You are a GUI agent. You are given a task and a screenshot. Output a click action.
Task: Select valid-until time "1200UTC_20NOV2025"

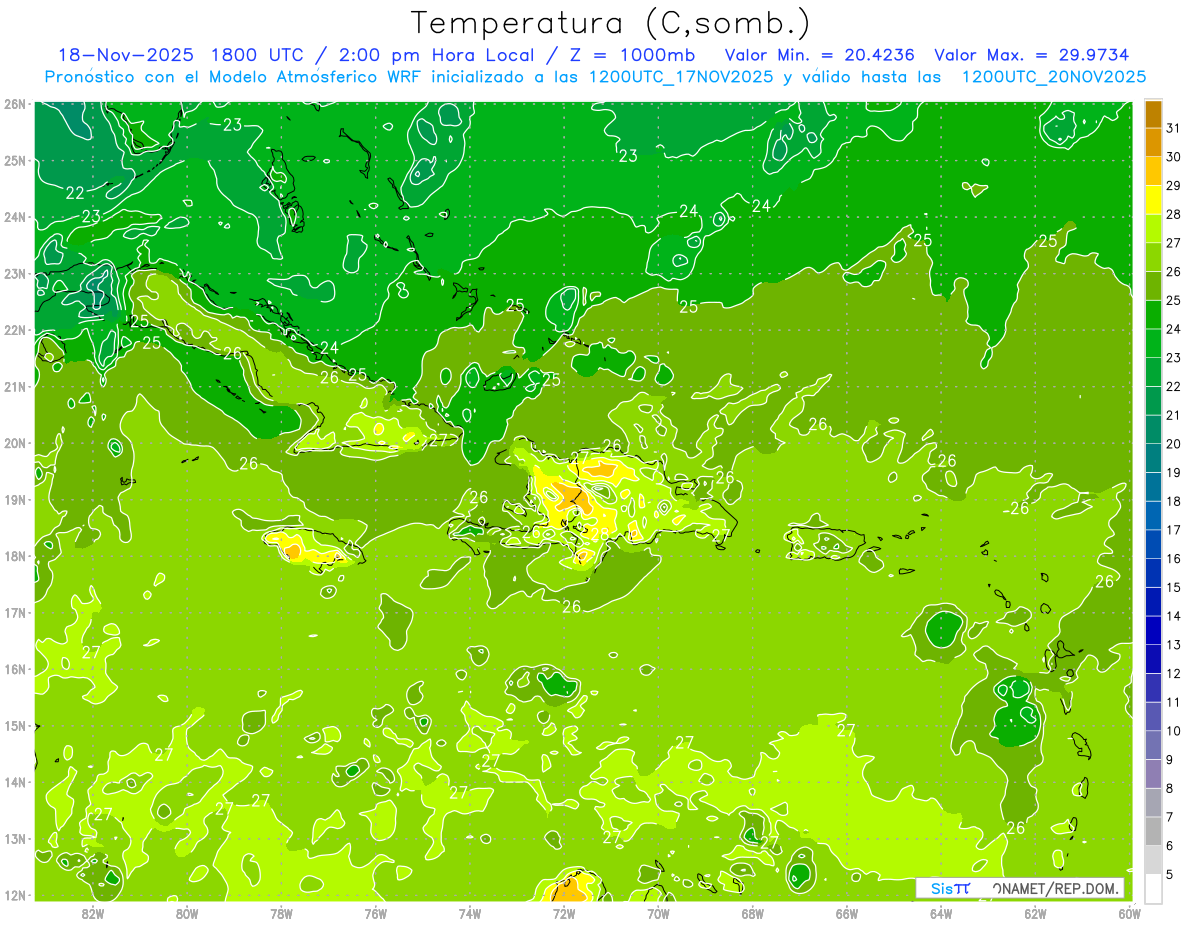(x=1053, y=77)
